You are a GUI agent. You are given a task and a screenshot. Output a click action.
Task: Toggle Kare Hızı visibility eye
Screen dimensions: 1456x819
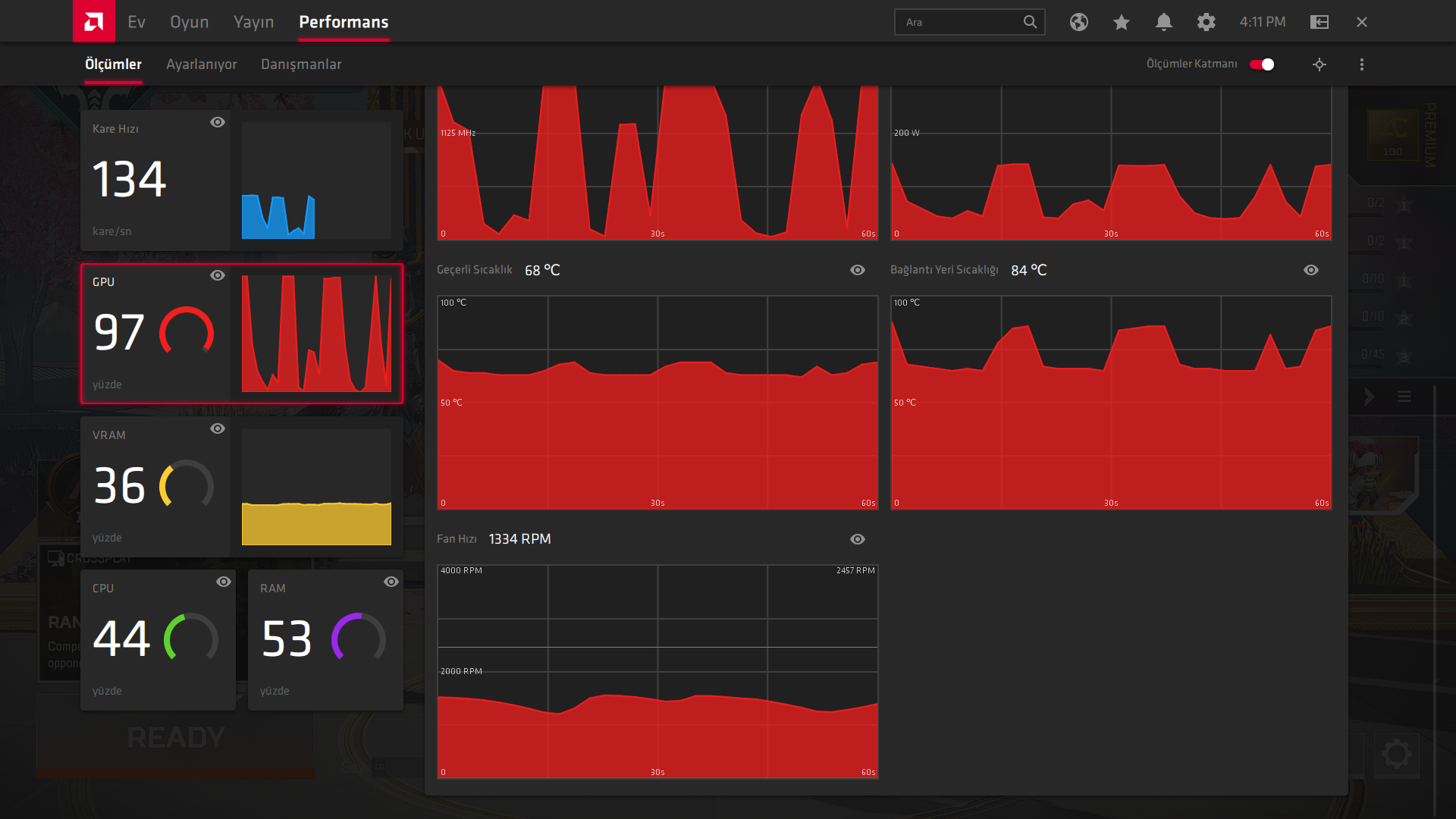218,122
